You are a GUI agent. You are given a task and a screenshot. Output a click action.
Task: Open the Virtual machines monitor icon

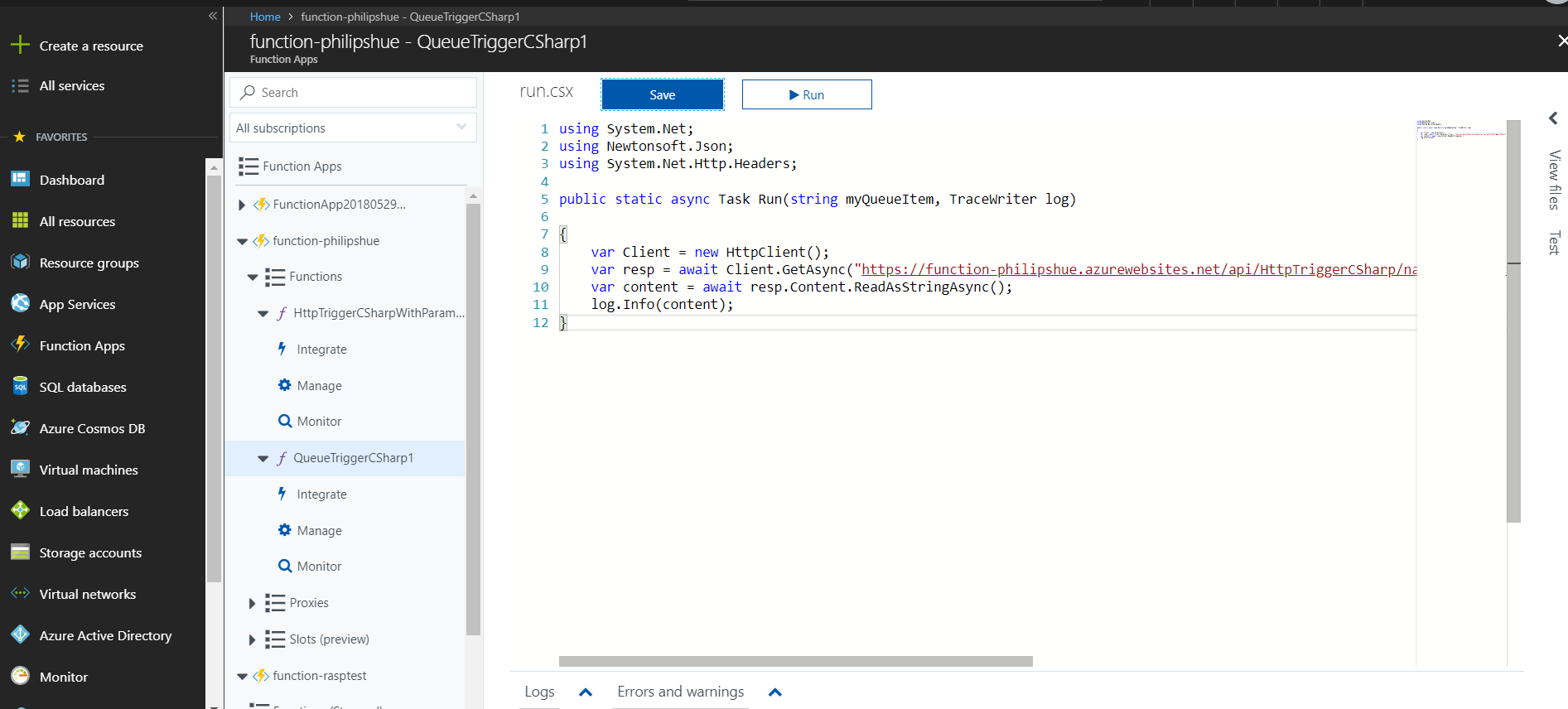click(20, 469)
